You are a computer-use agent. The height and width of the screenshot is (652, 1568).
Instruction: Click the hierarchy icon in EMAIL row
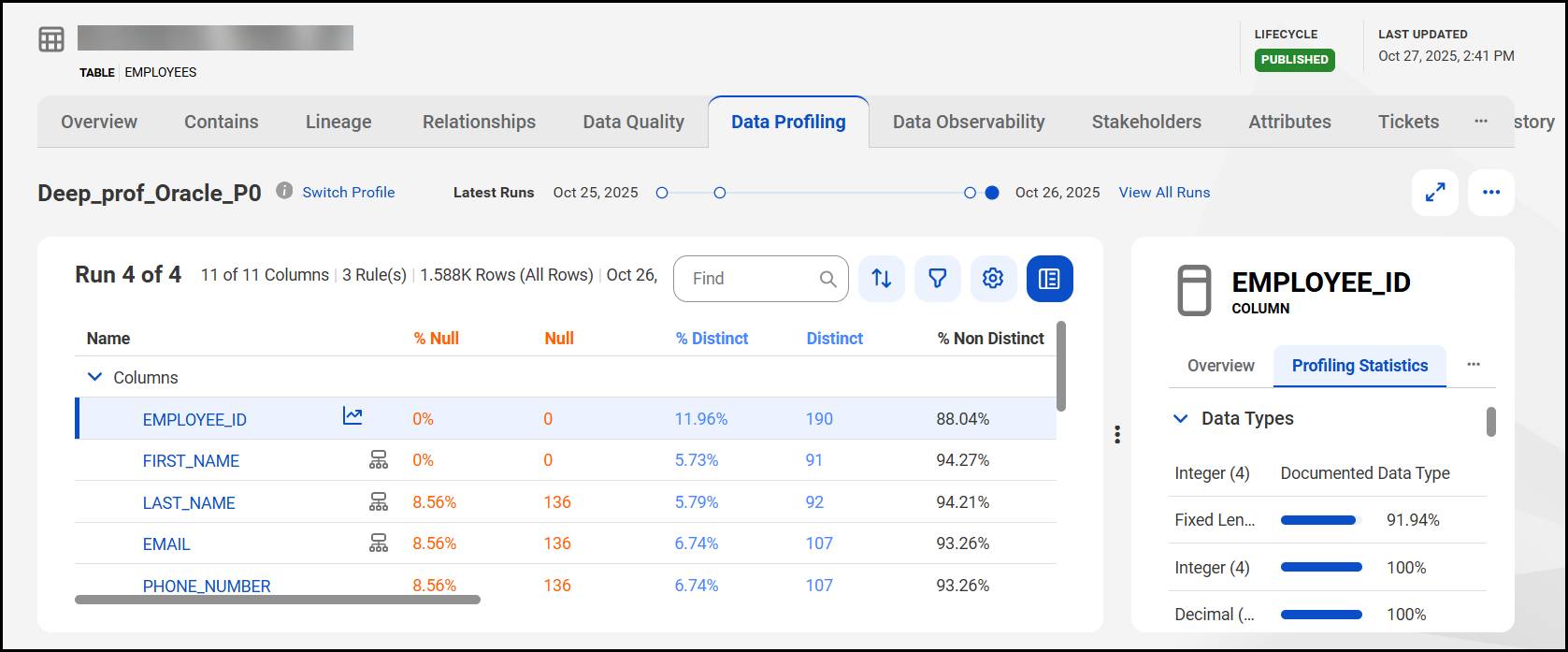click(378, 543)
